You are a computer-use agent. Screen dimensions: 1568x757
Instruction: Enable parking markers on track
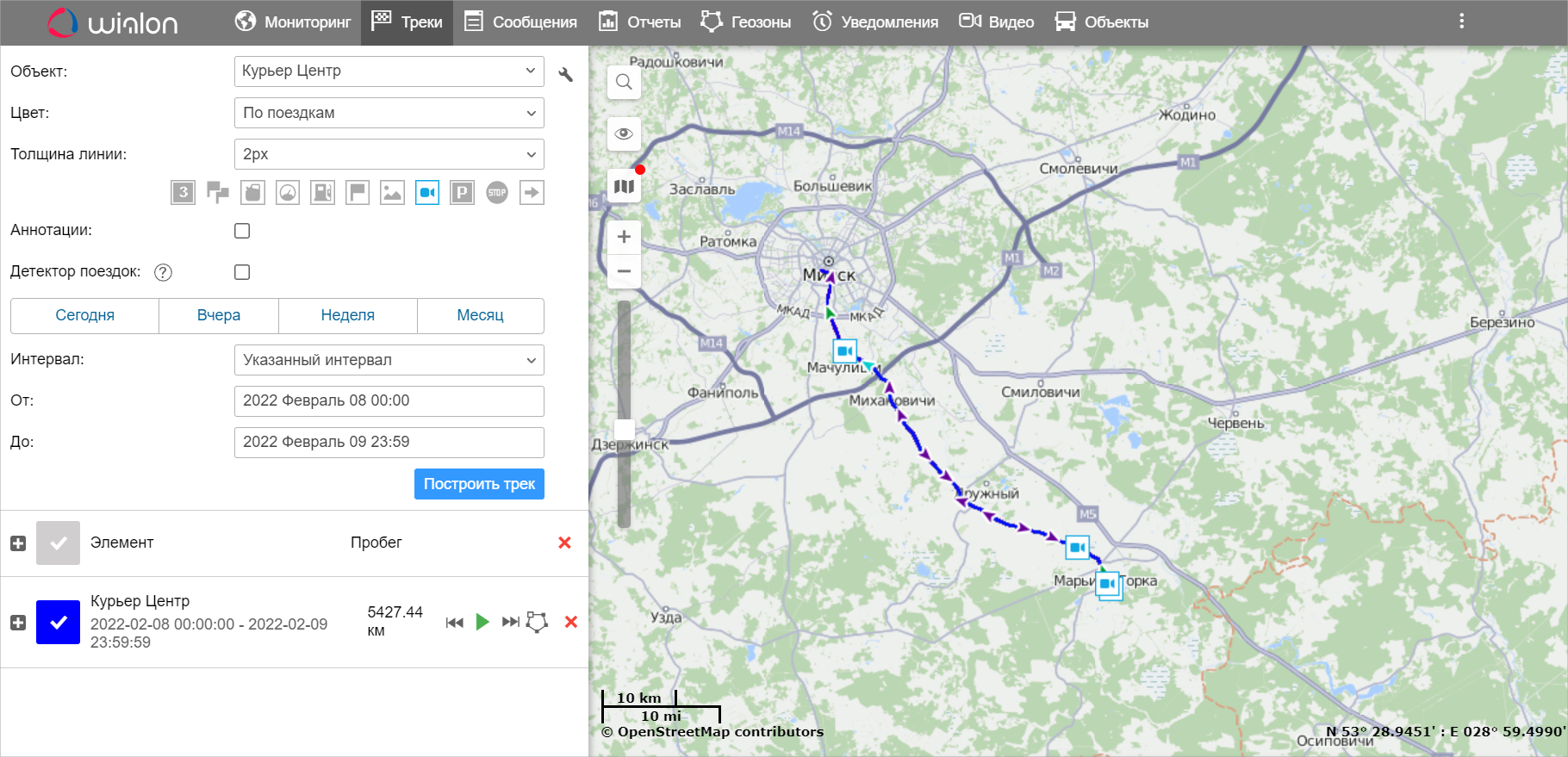pyautogui.click(x=462, y=193)
